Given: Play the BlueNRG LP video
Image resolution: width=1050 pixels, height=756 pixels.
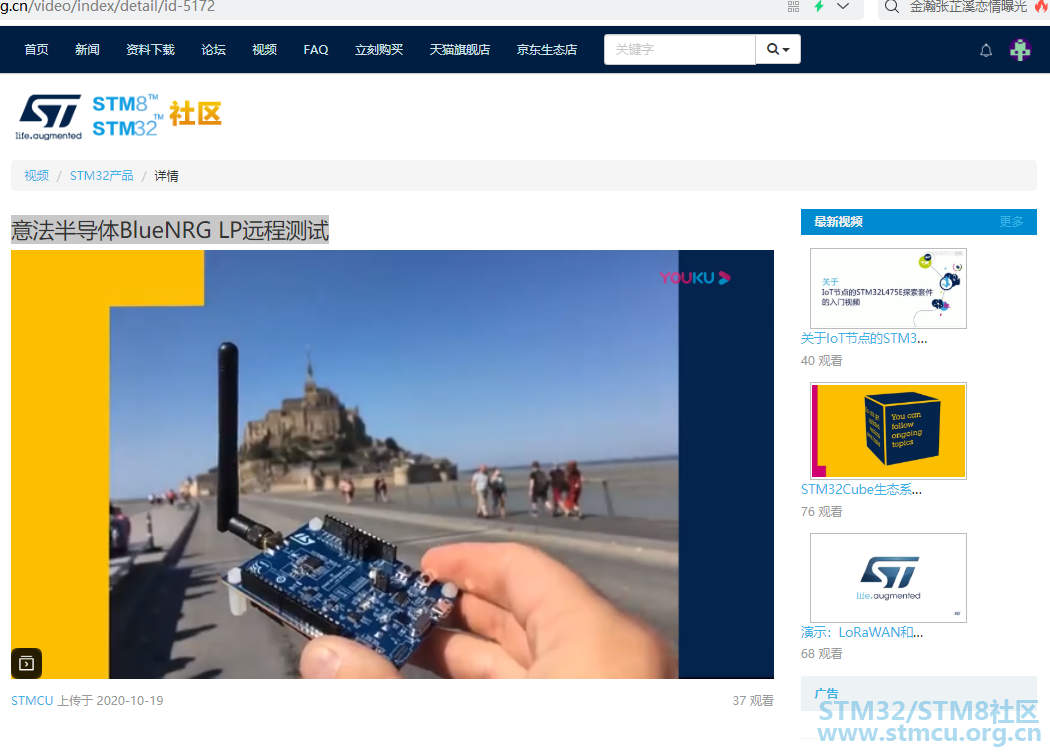Looking at the screenshot, I should pos(392,465).
